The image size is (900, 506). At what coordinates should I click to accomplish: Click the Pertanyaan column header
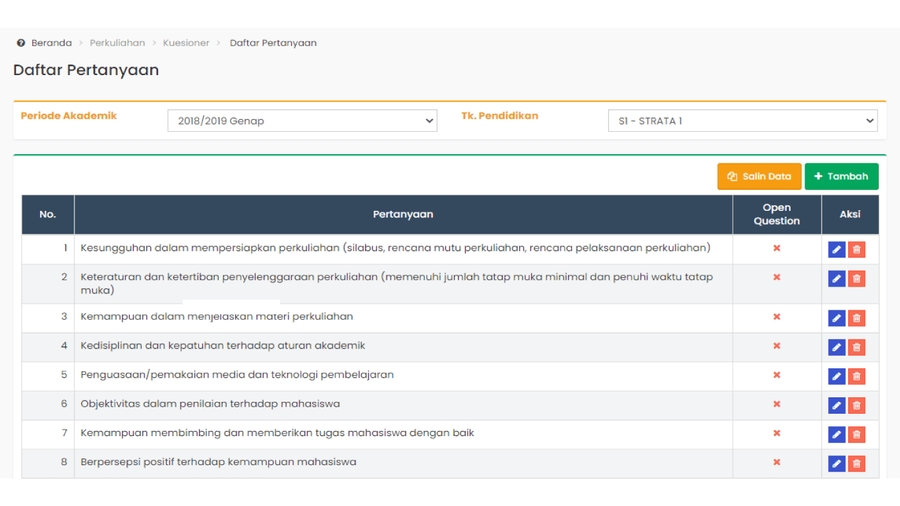click(403, 214)
